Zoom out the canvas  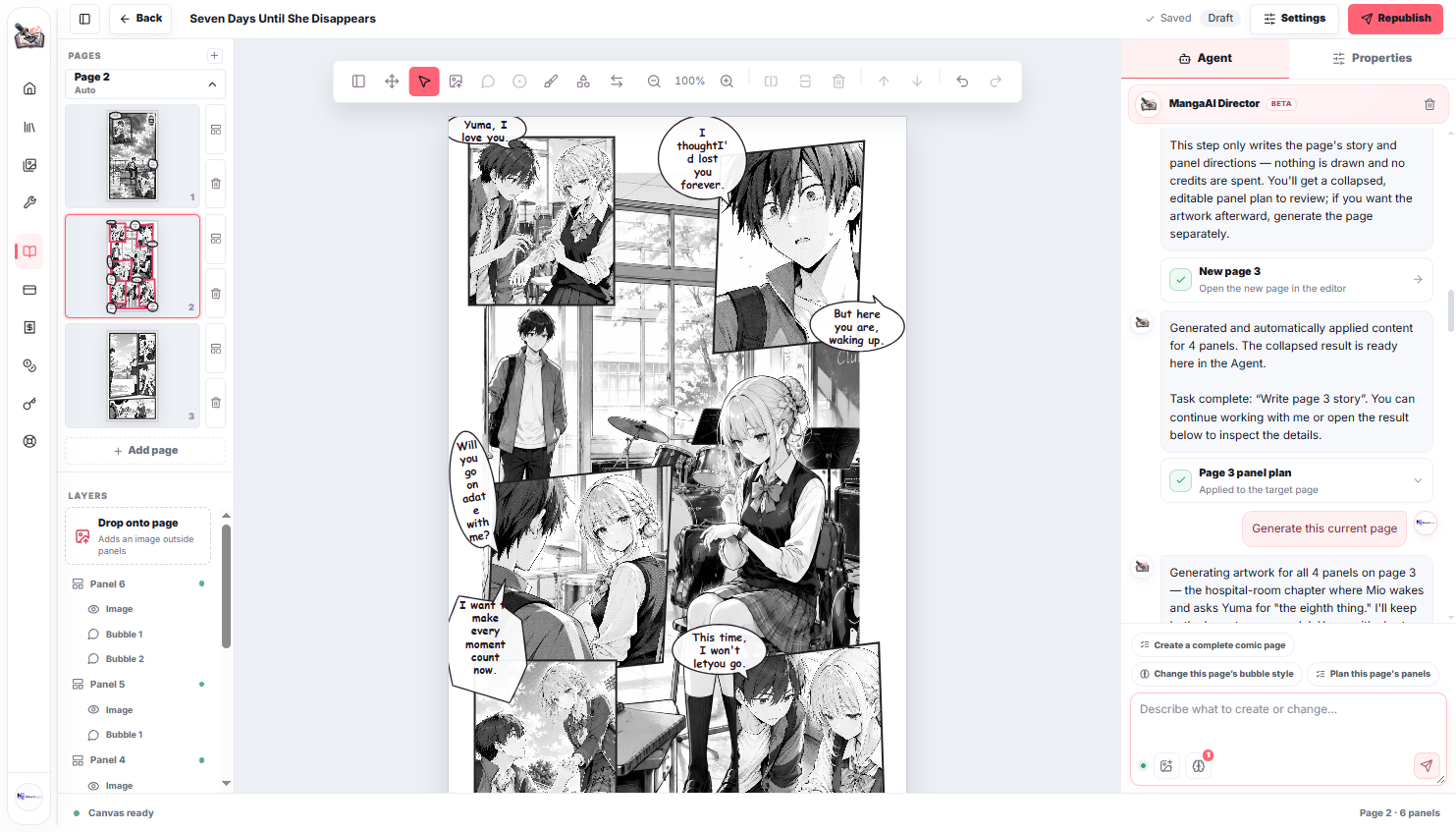(x=654, y=82)
